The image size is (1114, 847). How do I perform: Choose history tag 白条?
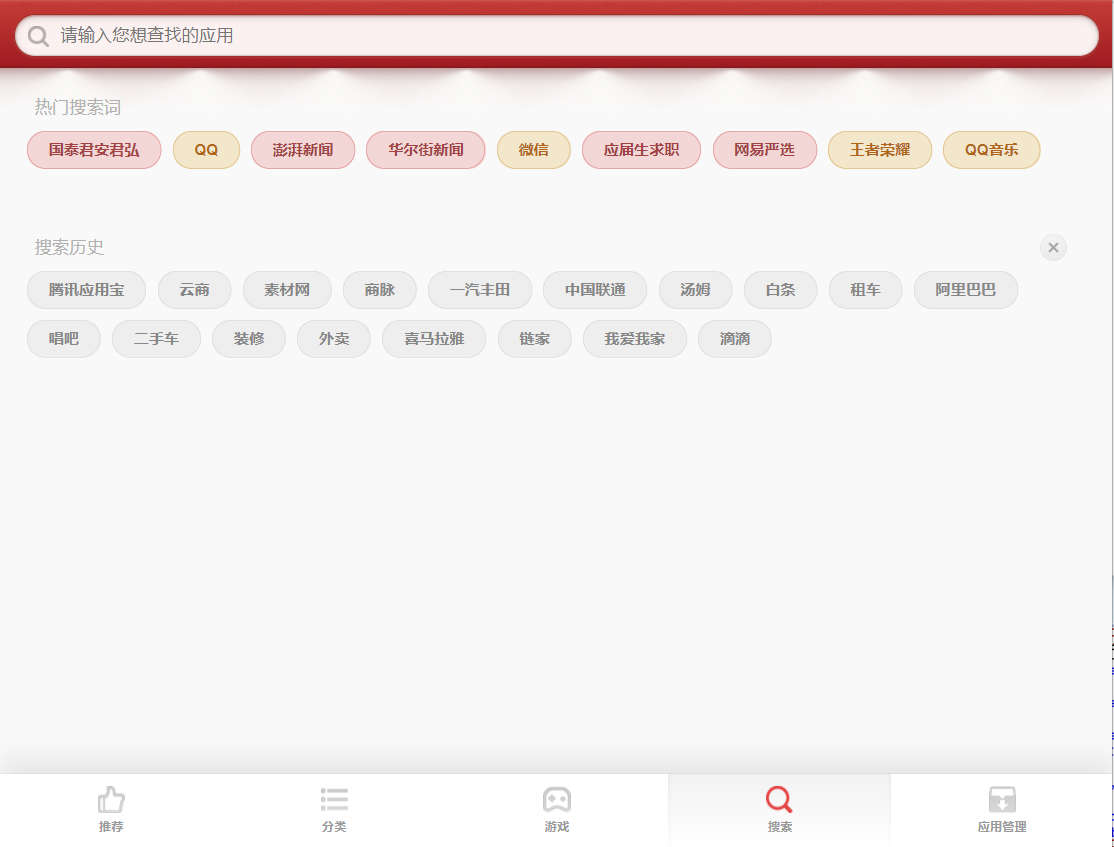[x=781, y=290]
